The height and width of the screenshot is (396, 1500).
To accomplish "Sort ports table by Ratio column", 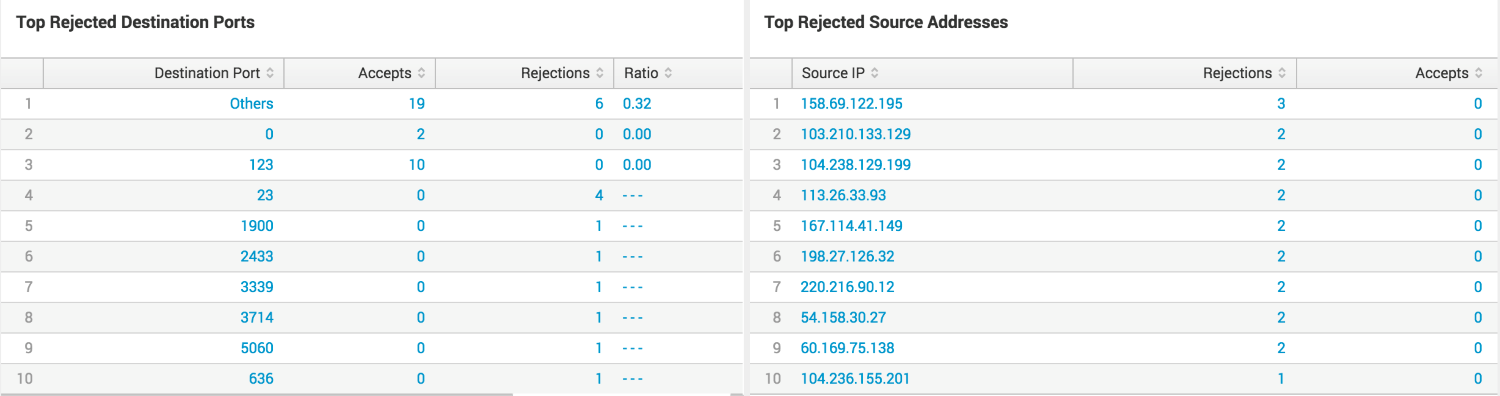I will pos(668,73).
